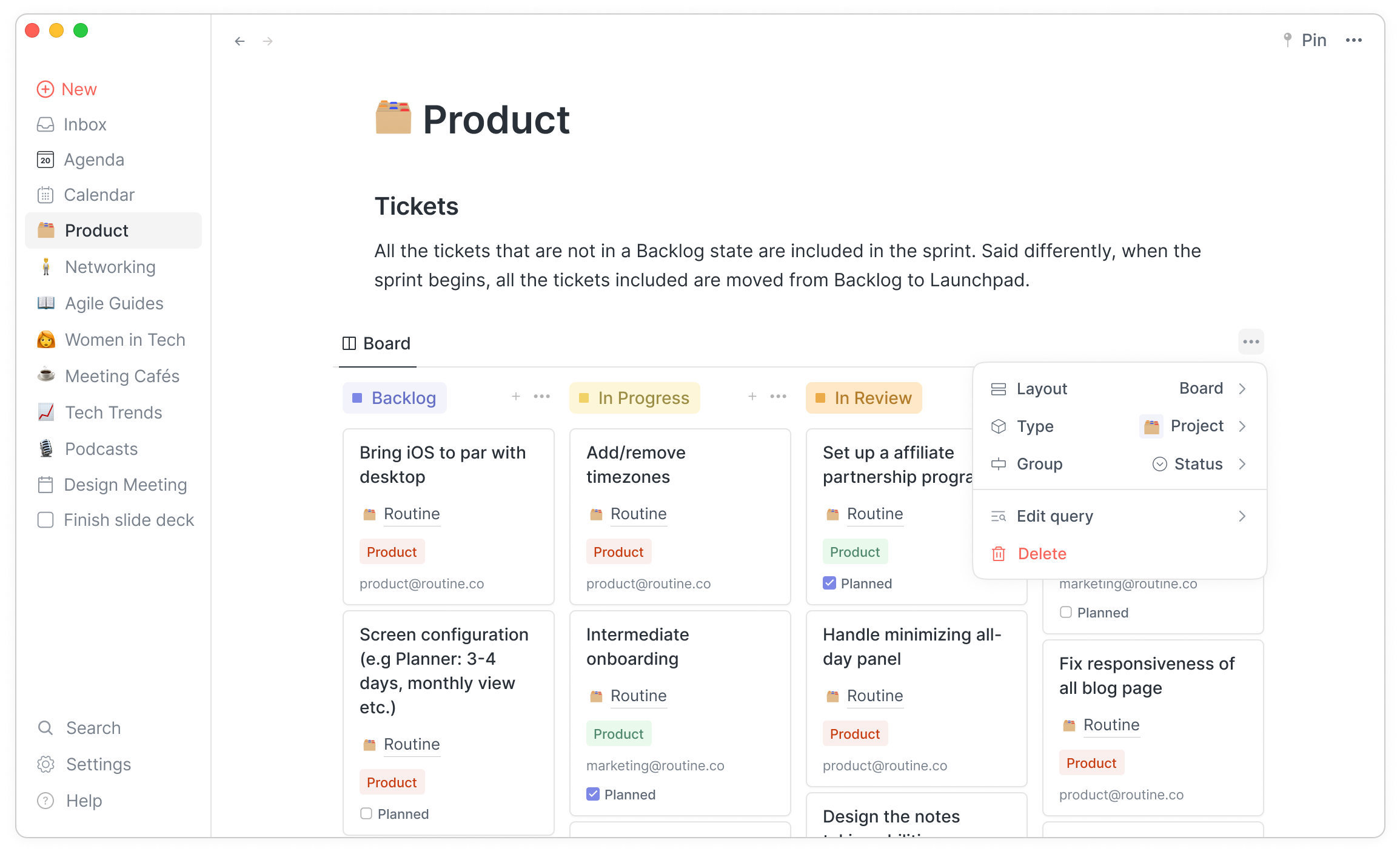Click the back navigation arrow
This screenshot has height=854, width=1400.
pyautogui.click(x=239, y=41)
